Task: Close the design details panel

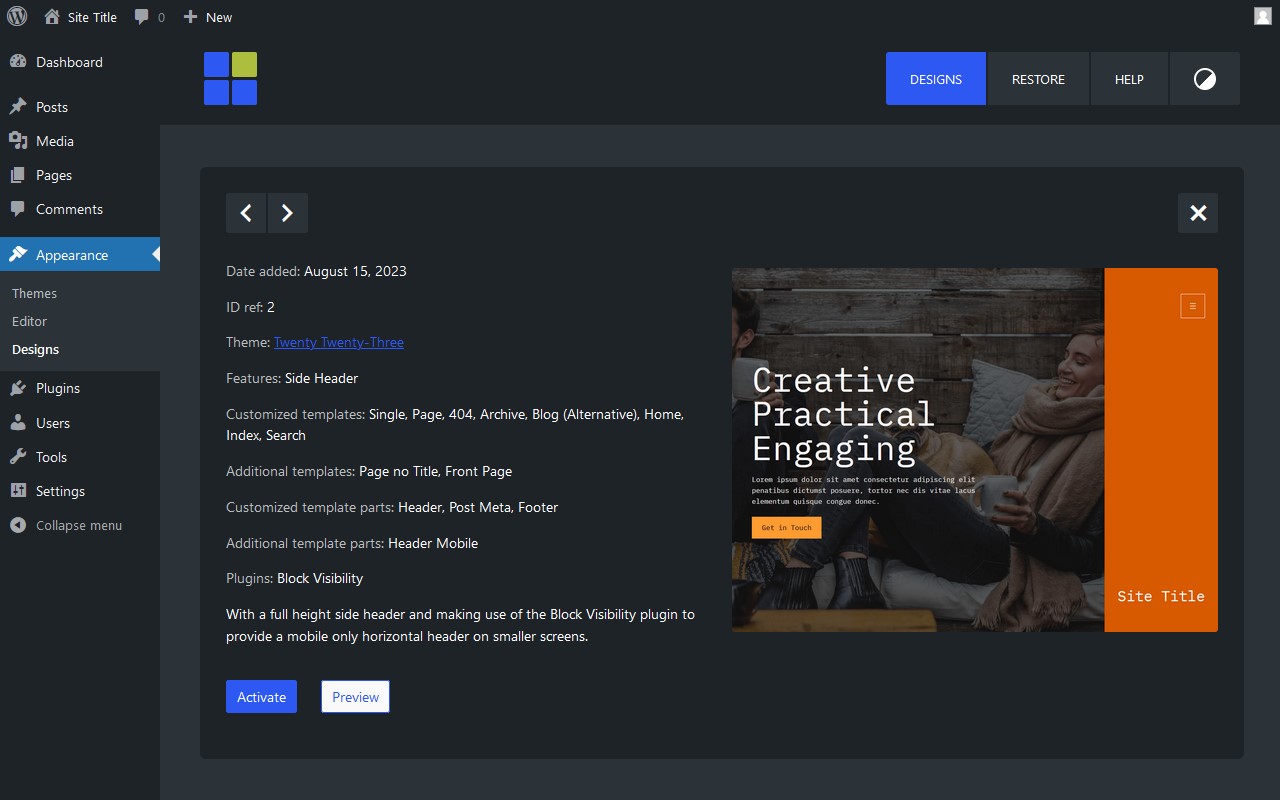Action: [x=1198, y=213]
